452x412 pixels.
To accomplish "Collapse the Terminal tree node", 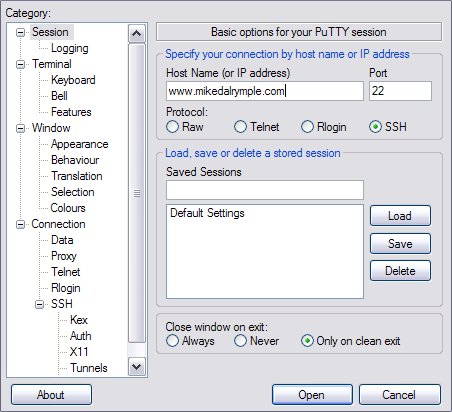I will (x=21, y=64).
